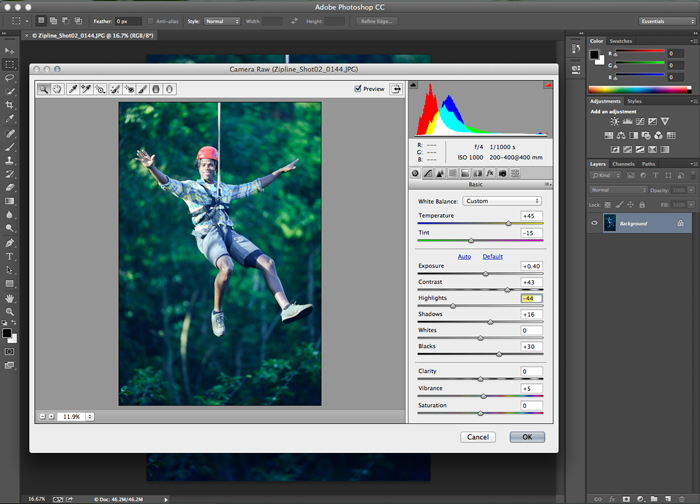Screen dimensions: 700x504
Task: Pick the White Balance eyedropper tool
Action: pos(72,89)
